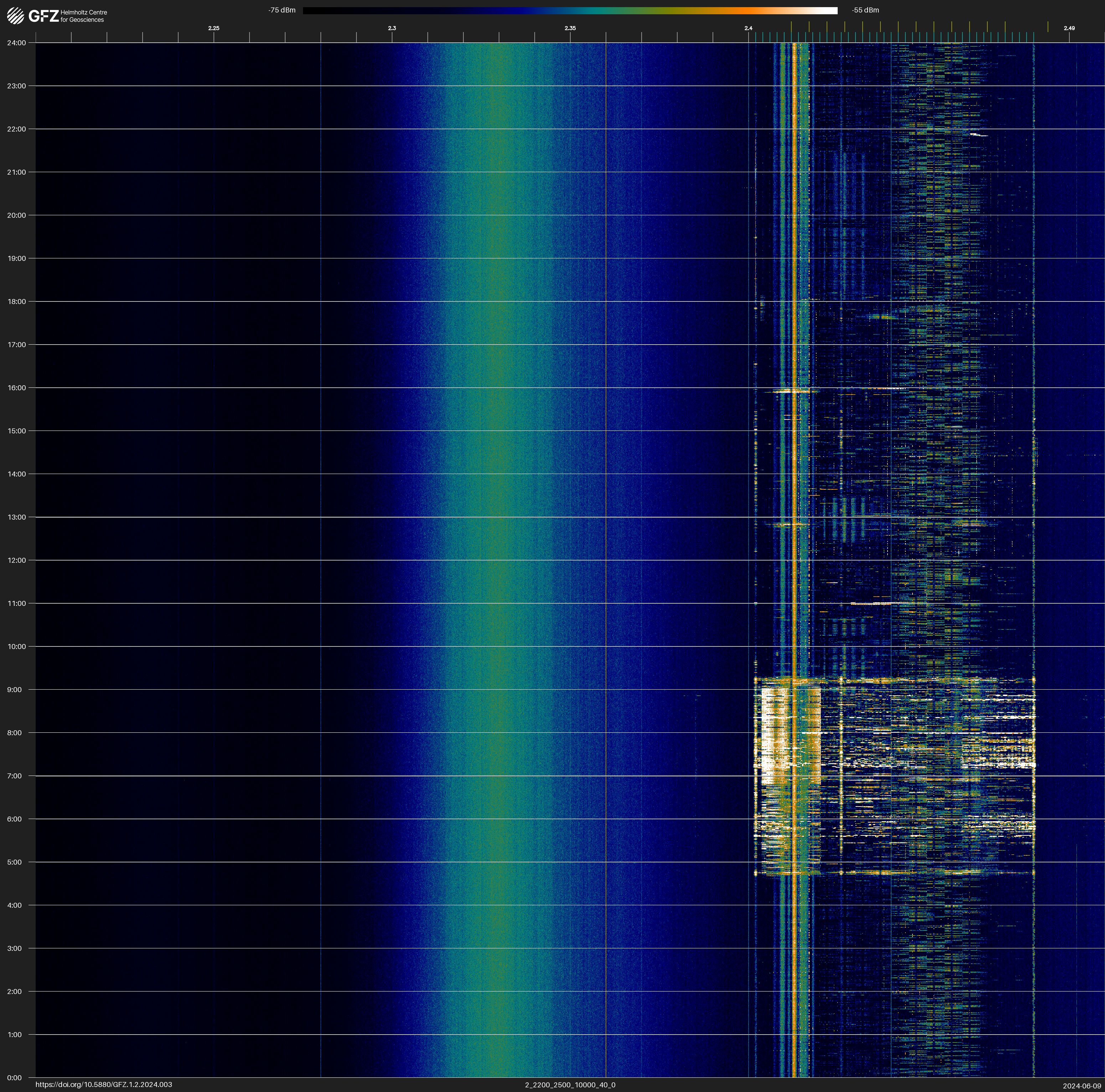Click the 2024-06-09 date label

tap(1081, 1086)
